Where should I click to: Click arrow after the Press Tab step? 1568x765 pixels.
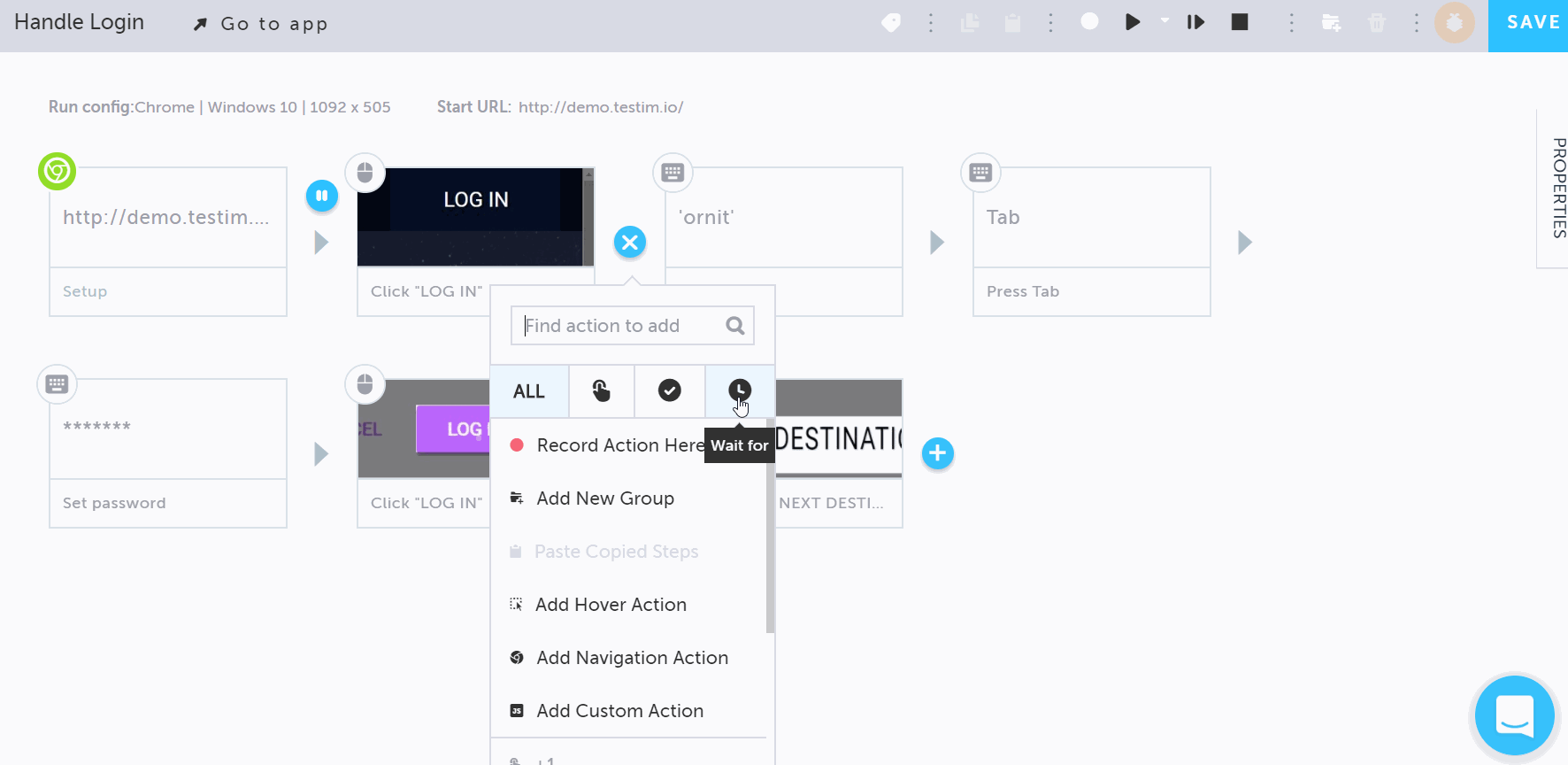[x=1245, y=242]
